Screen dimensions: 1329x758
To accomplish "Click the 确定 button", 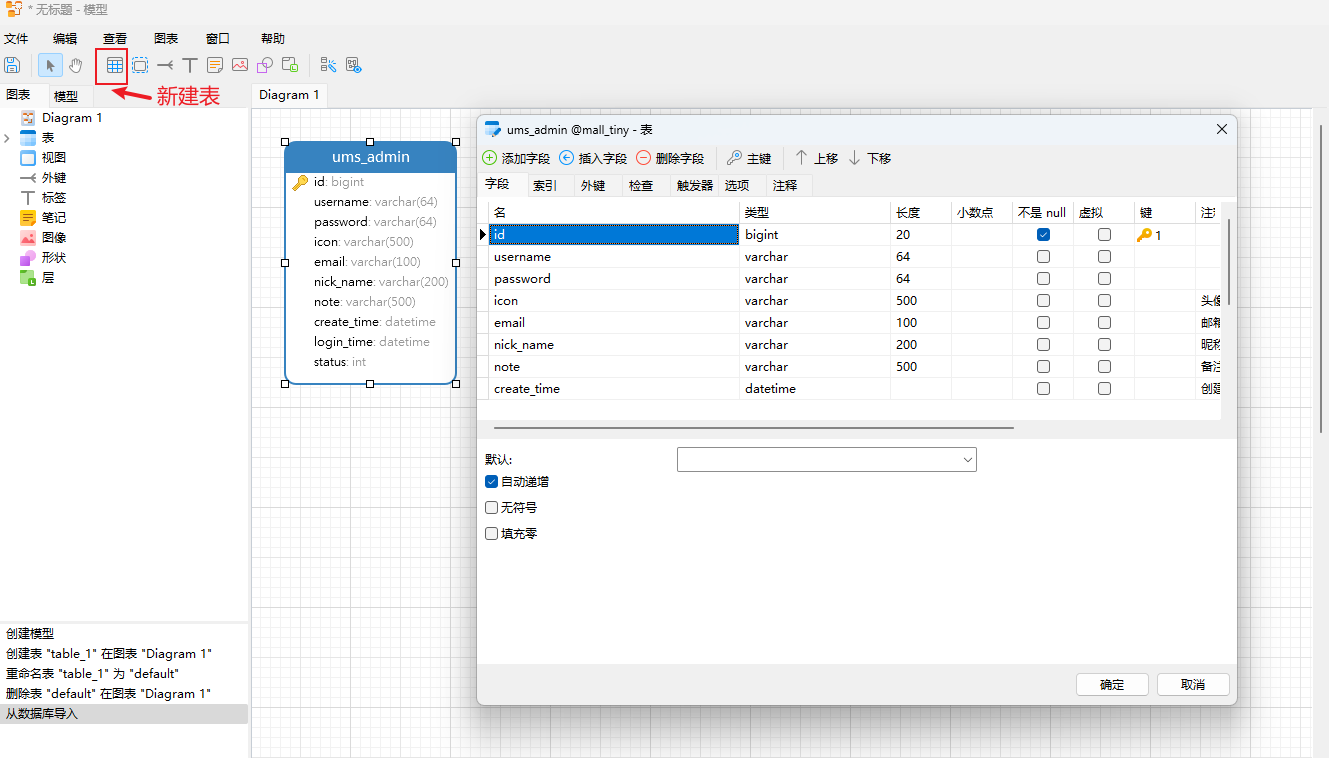I will point(1112,685).
